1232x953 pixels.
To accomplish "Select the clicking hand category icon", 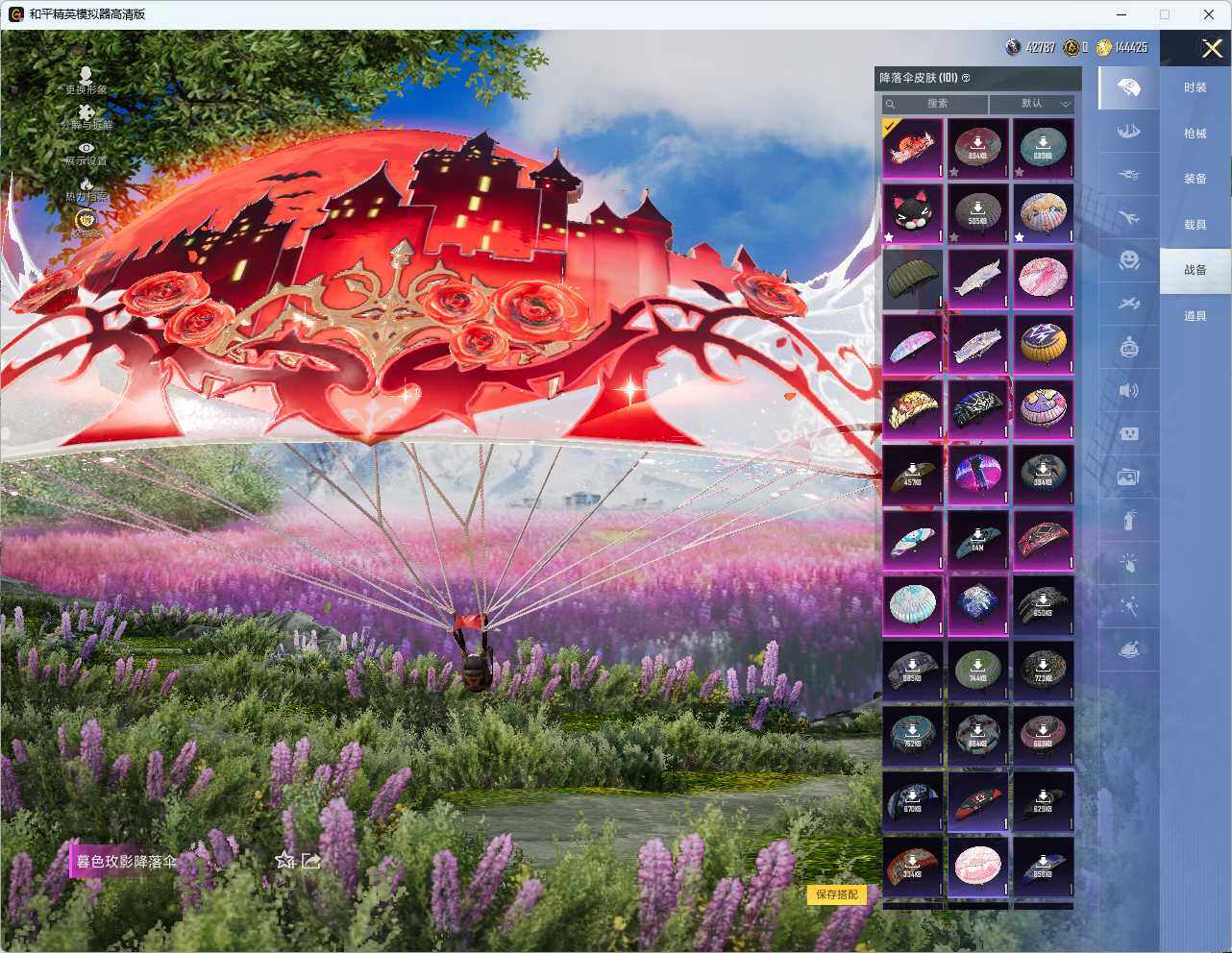I will tap(1129, 563).
